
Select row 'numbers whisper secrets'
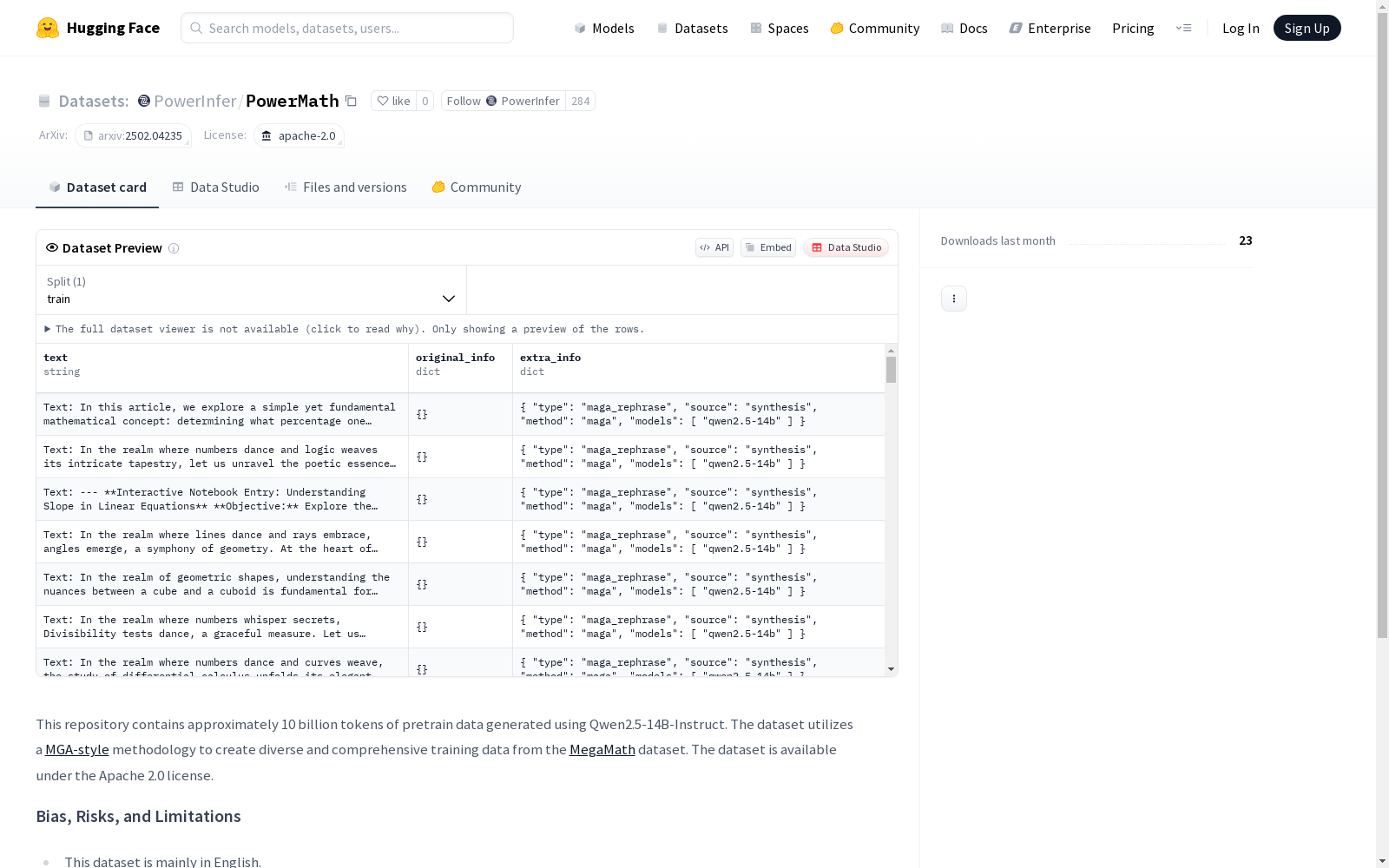tap(460, 627)
